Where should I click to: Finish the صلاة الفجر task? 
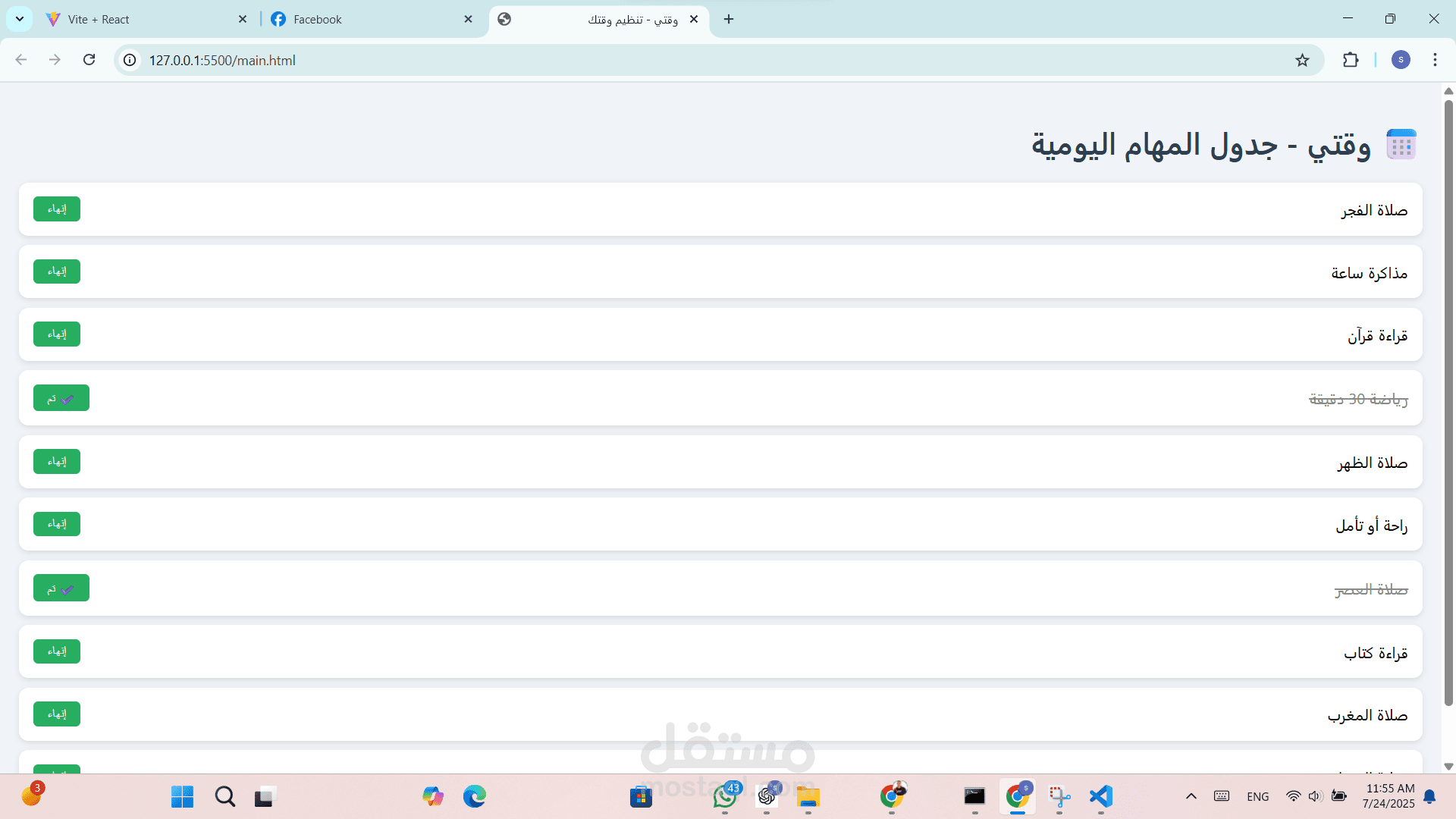57,209
